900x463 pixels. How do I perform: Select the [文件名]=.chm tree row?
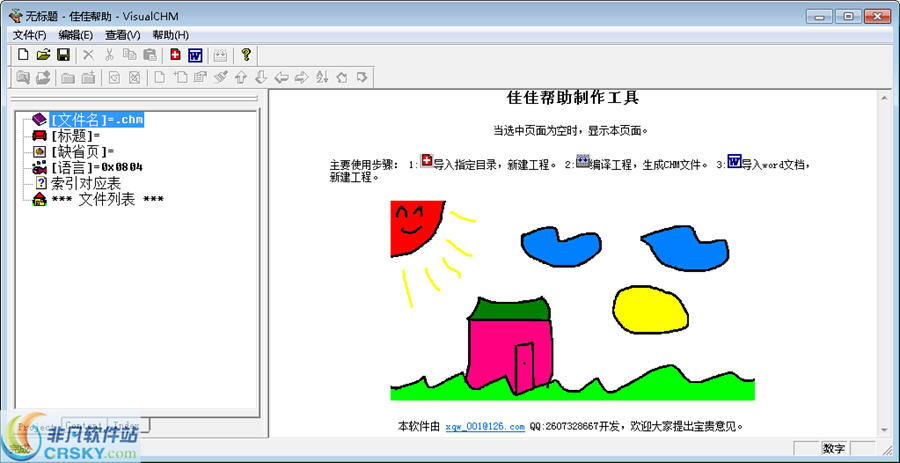click(x=97, y=120)
